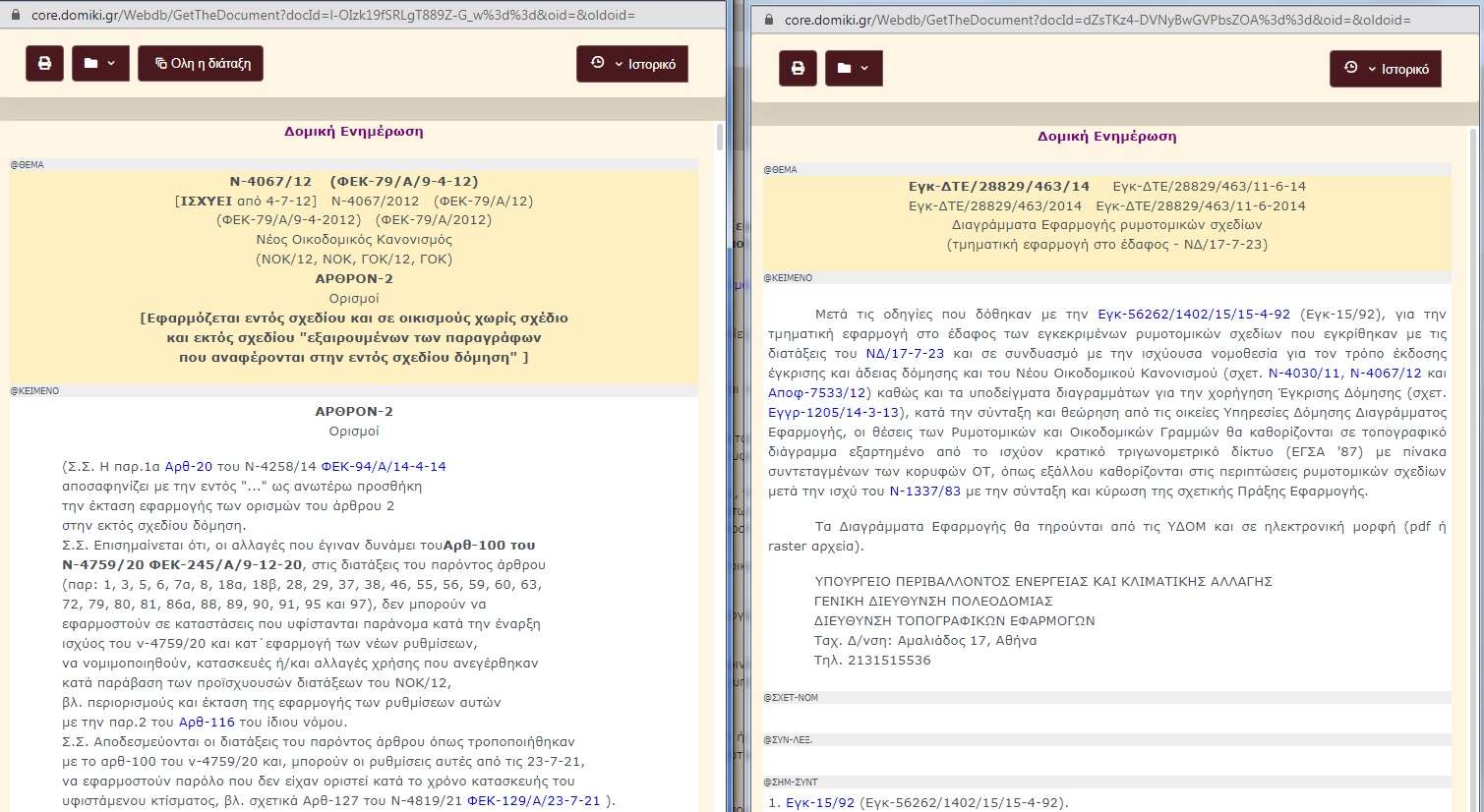Click right window URL address field
Image resolution: width=1484 pixels, height=812 pixels.
click(1098, 20)
